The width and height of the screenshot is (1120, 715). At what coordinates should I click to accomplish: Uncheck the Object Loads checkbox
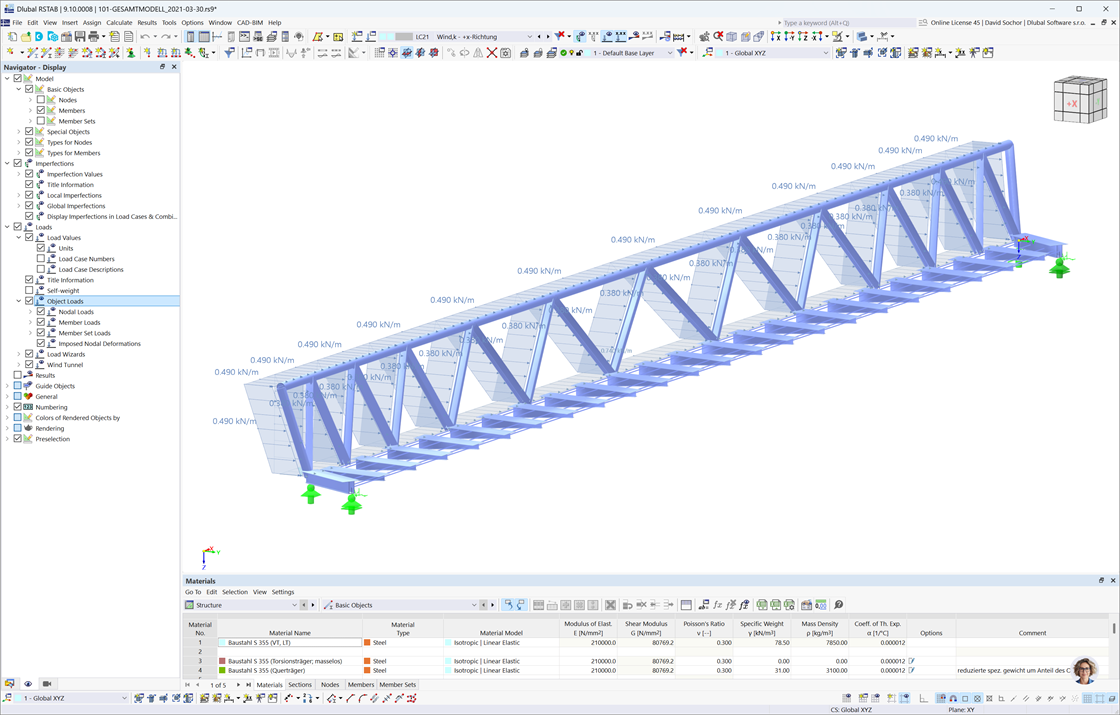click(x=29, y=301)
